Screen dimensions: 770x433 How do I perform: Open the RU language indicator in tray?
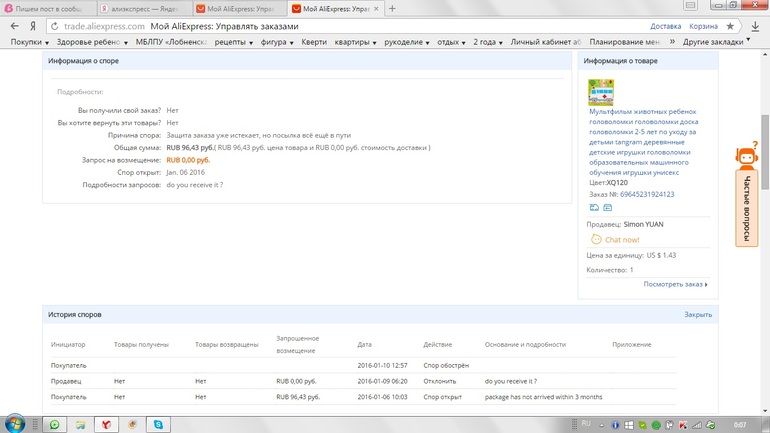(586, 424)
